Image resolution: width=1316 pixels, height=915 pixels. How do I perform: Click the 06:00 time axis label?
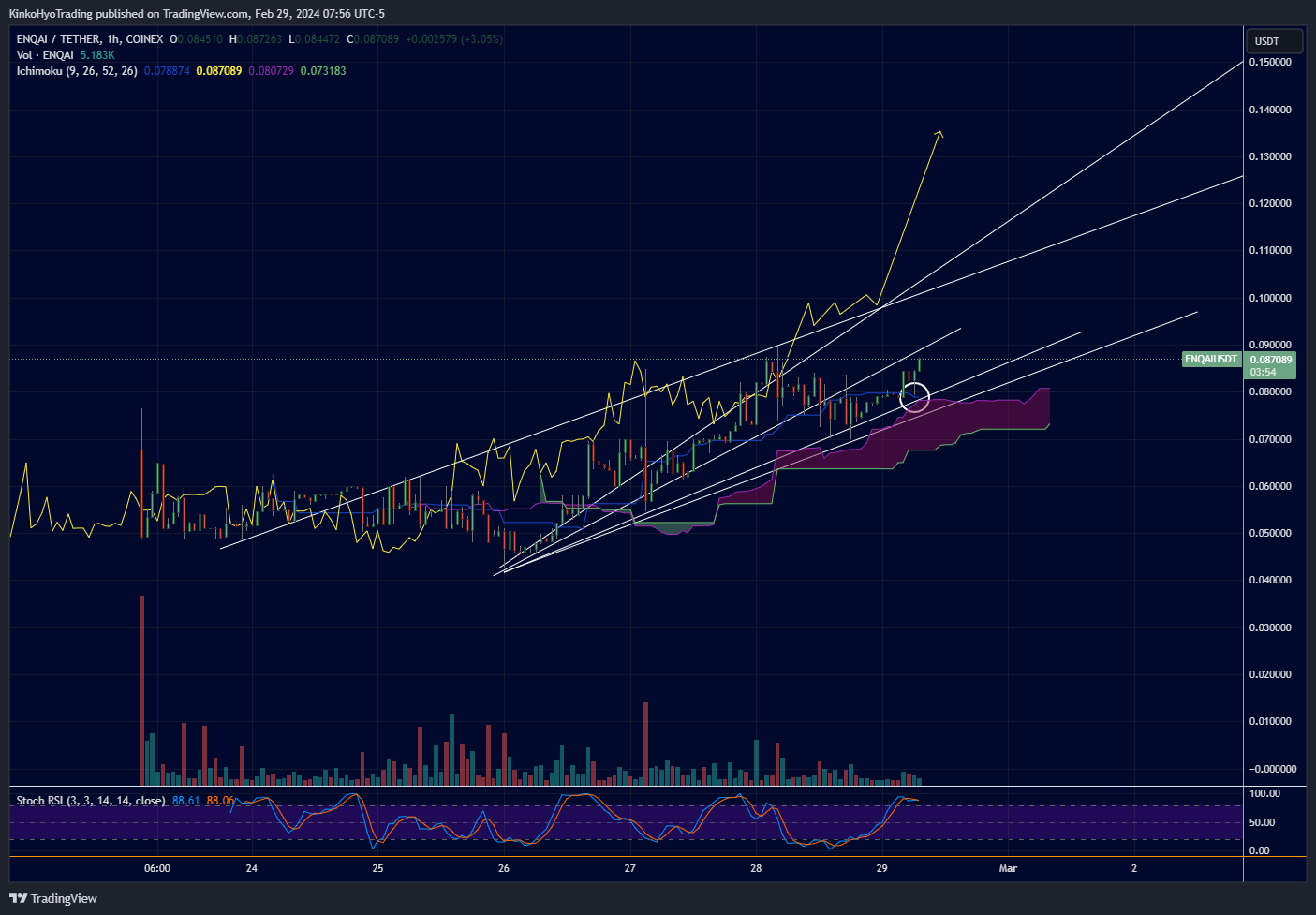[157, 868]
